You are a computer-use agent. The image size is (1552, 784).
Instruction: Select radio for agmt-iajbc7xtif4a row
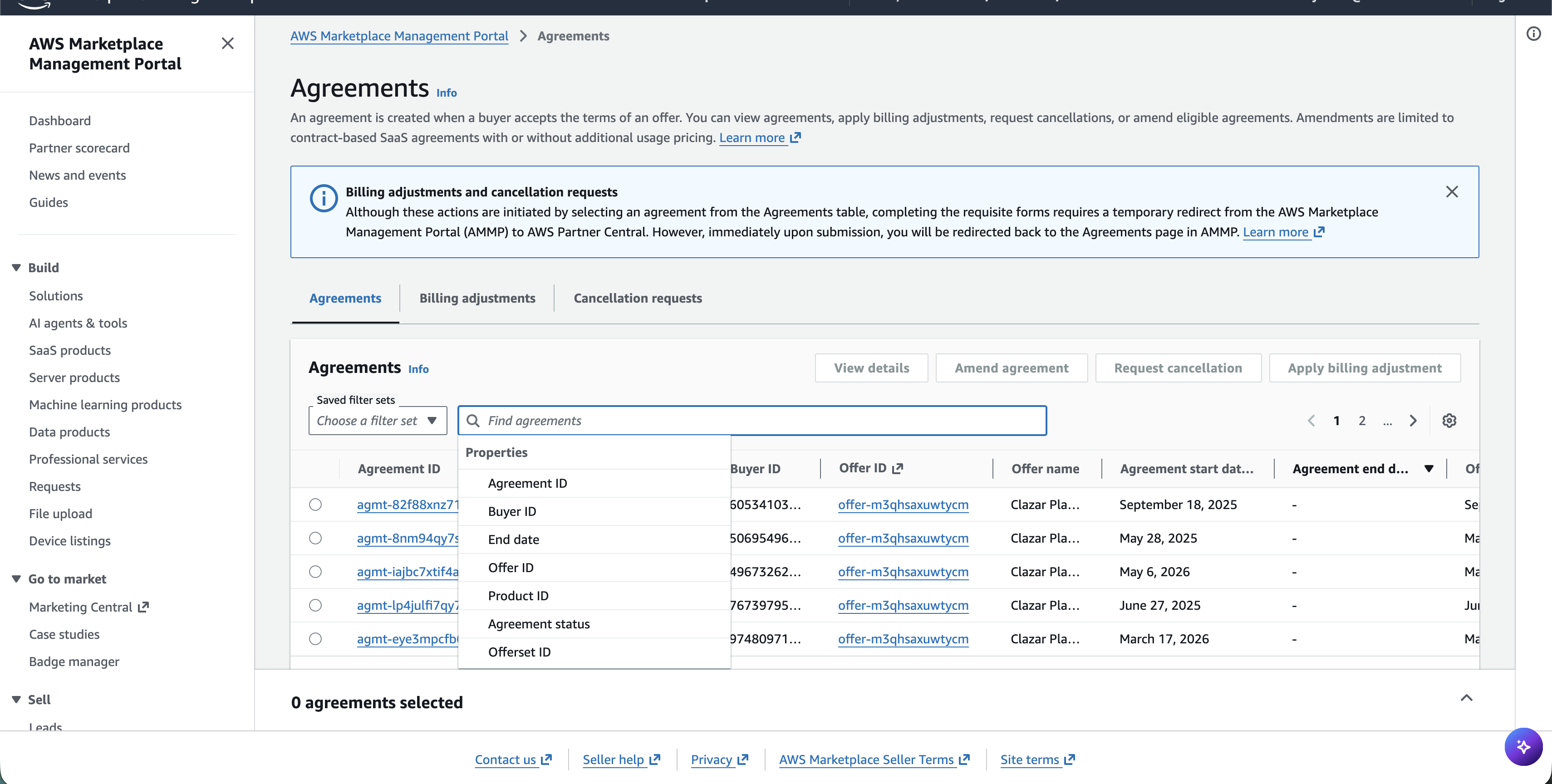point(315,572)
